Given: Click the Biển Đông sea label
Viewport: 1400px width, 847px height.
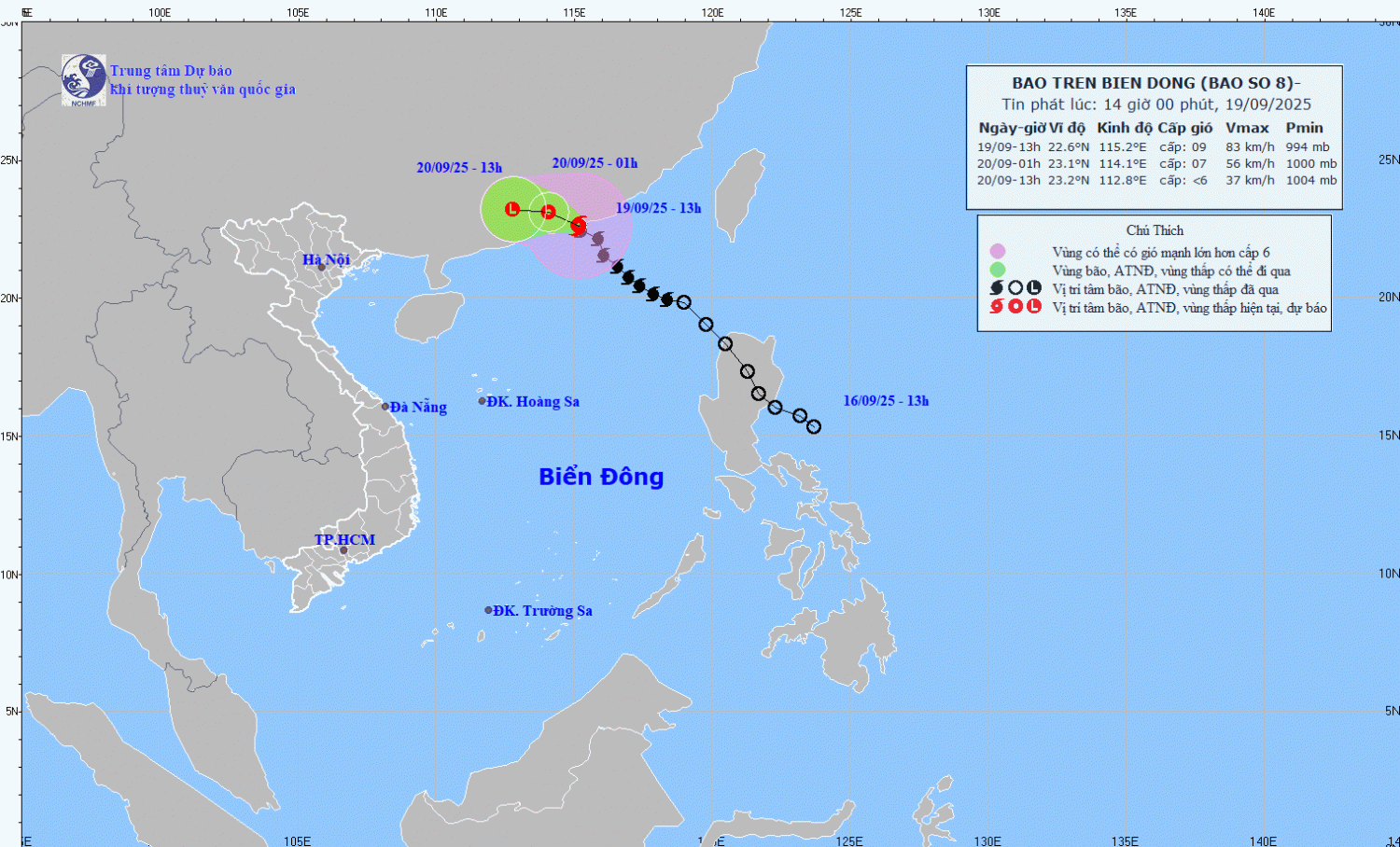Looking at the screenshot, I should pyautogui.click(x=601, y=477).
